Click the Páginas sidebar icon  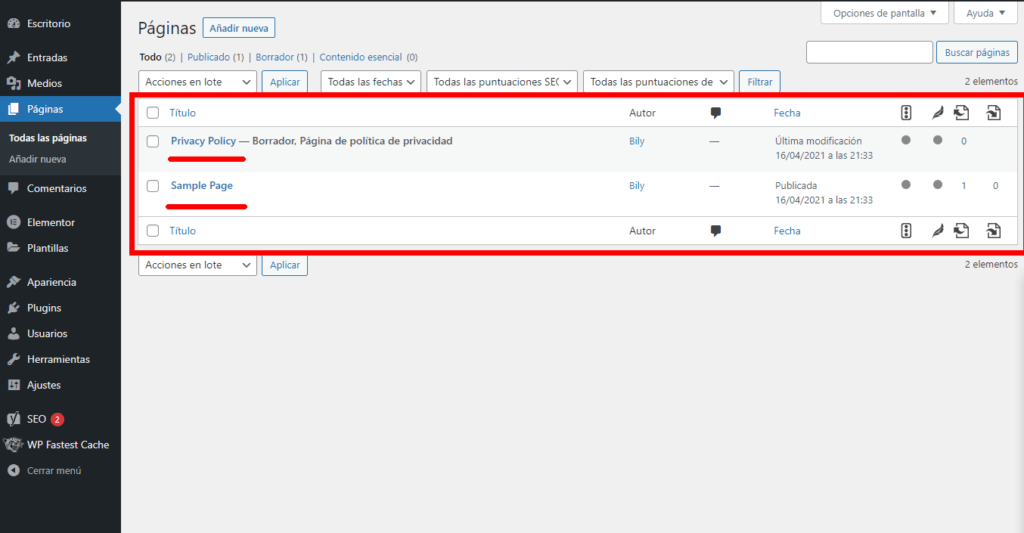point(14,109)
